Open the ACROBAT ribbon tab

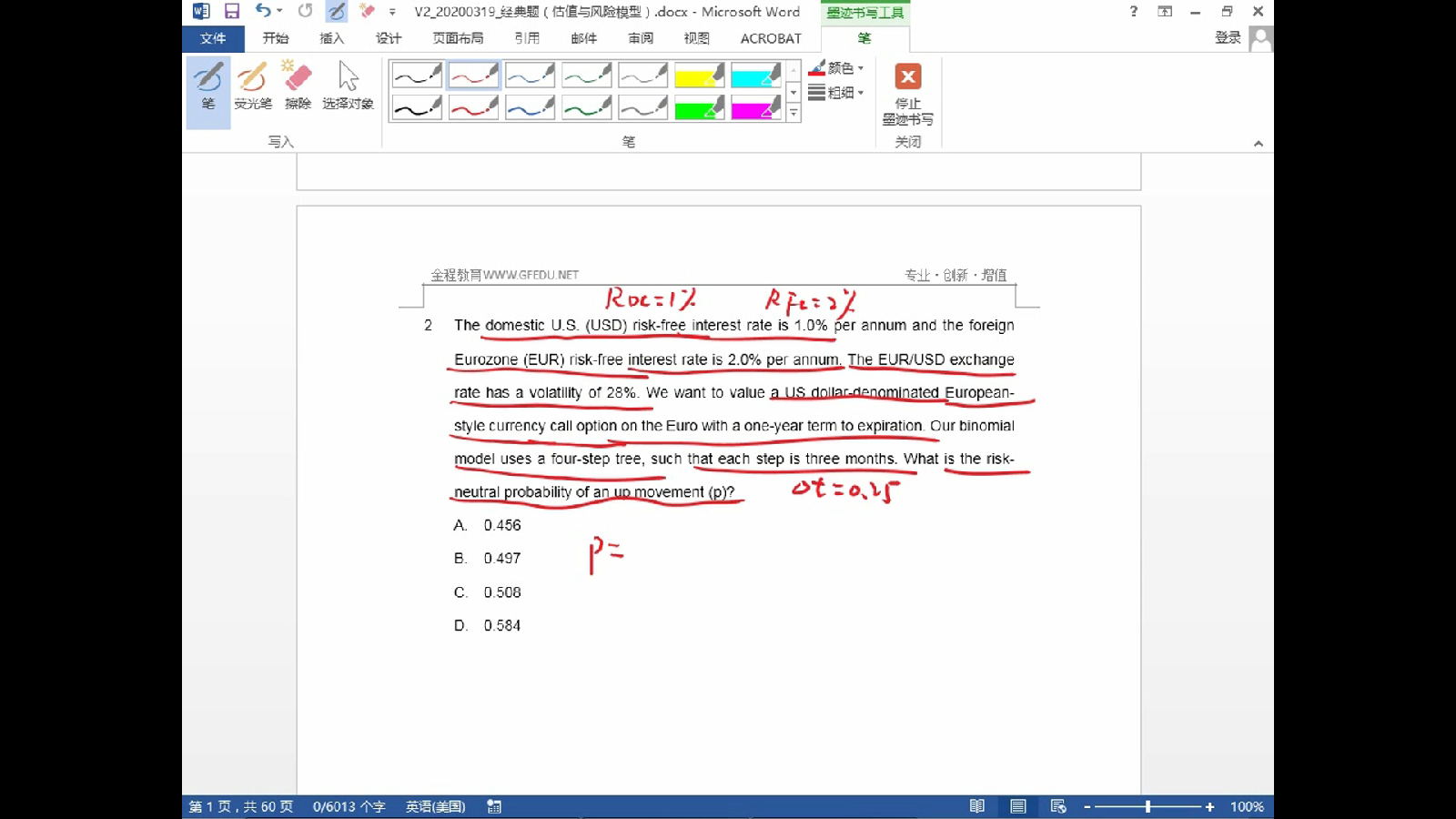pyautogui.click(x=770, y=38)
